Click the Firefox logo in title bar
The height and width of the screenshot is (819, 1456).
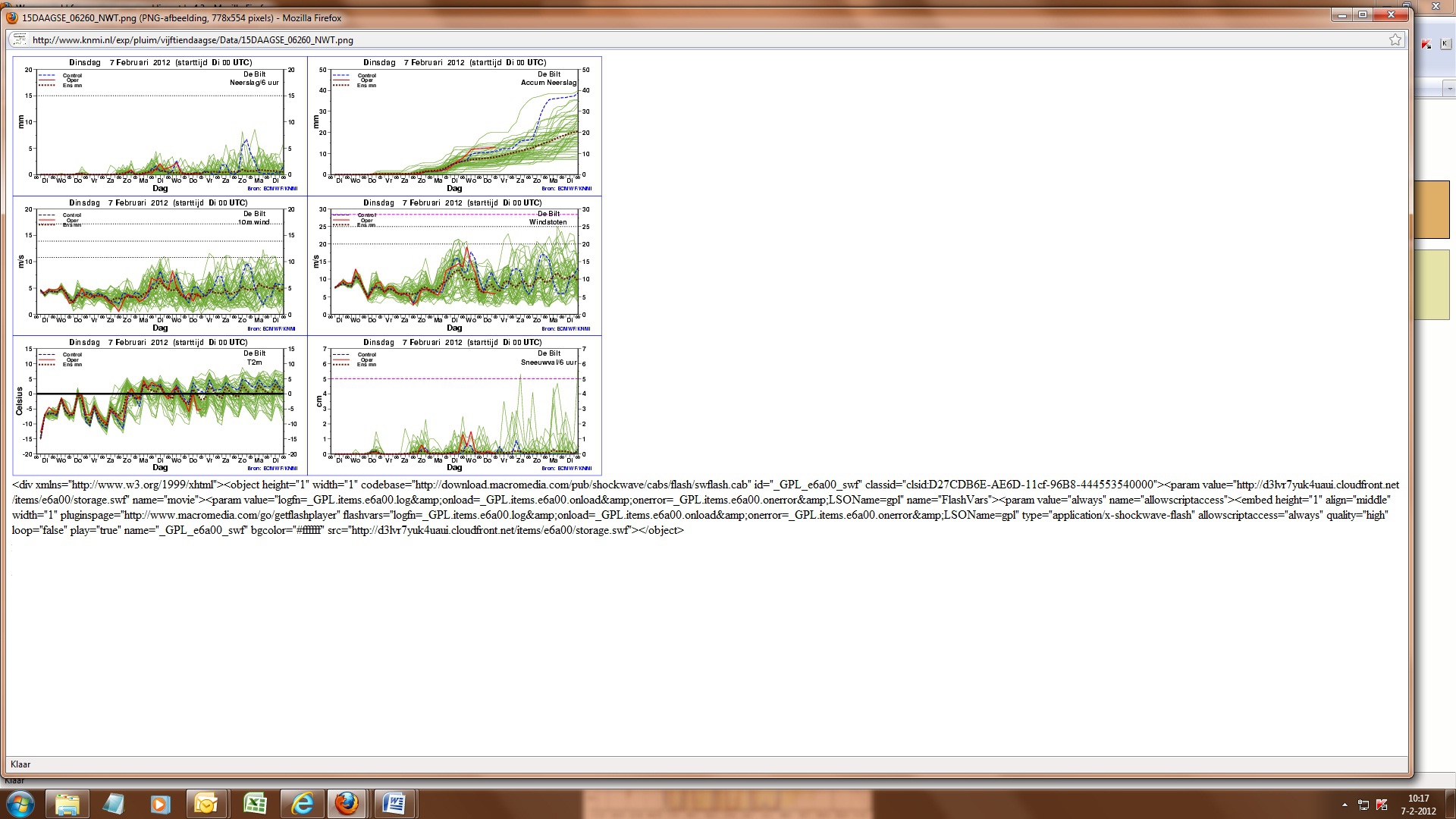12,17
